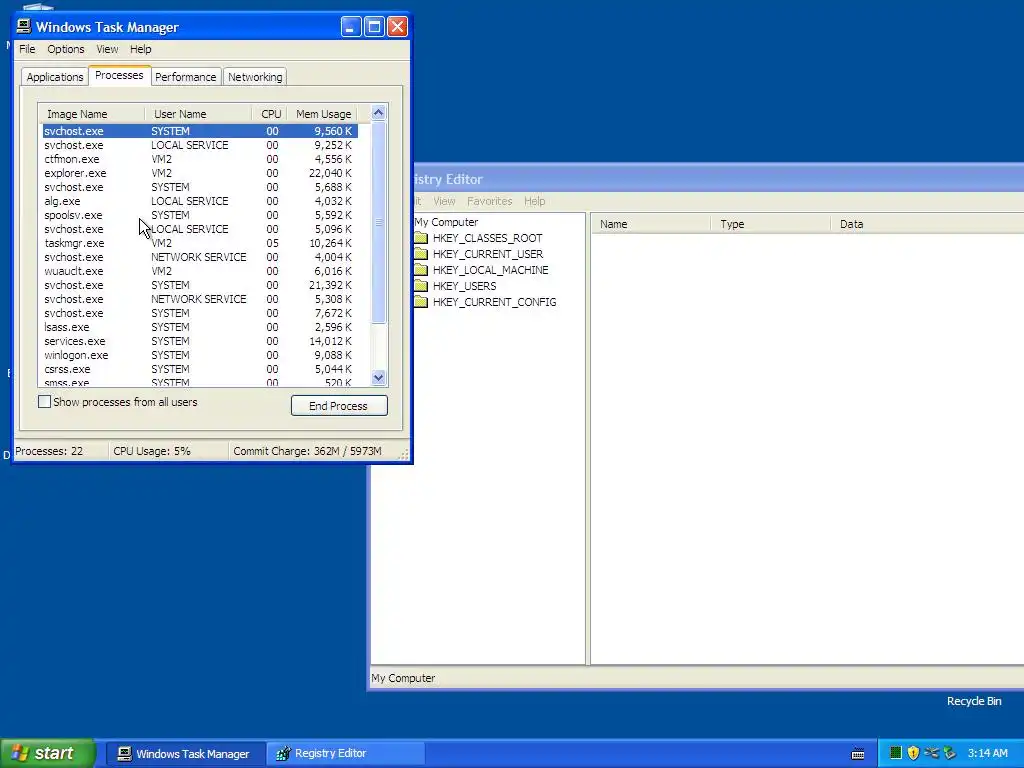Sort processes by Mem Usage column

323,114
